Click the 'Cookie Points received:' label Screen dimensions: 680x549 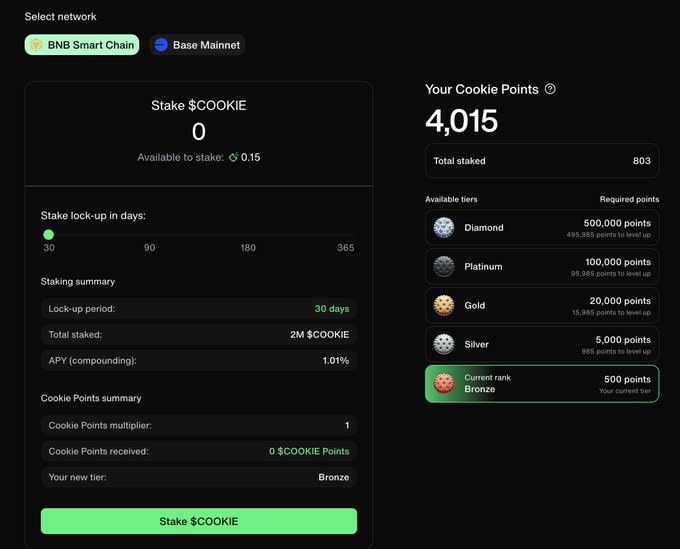point(98,451)
